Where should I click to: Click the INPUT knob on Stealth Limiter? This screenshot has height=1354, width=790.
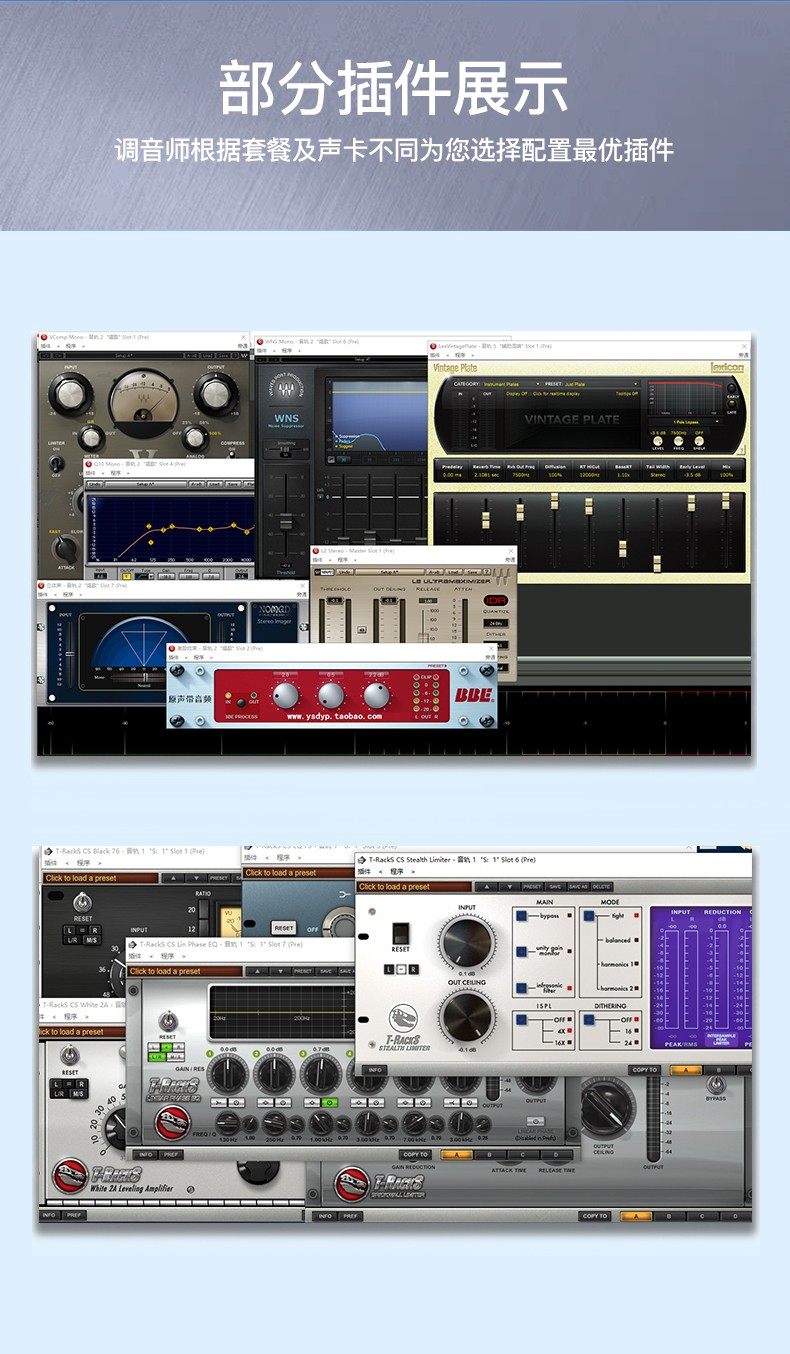467,943
